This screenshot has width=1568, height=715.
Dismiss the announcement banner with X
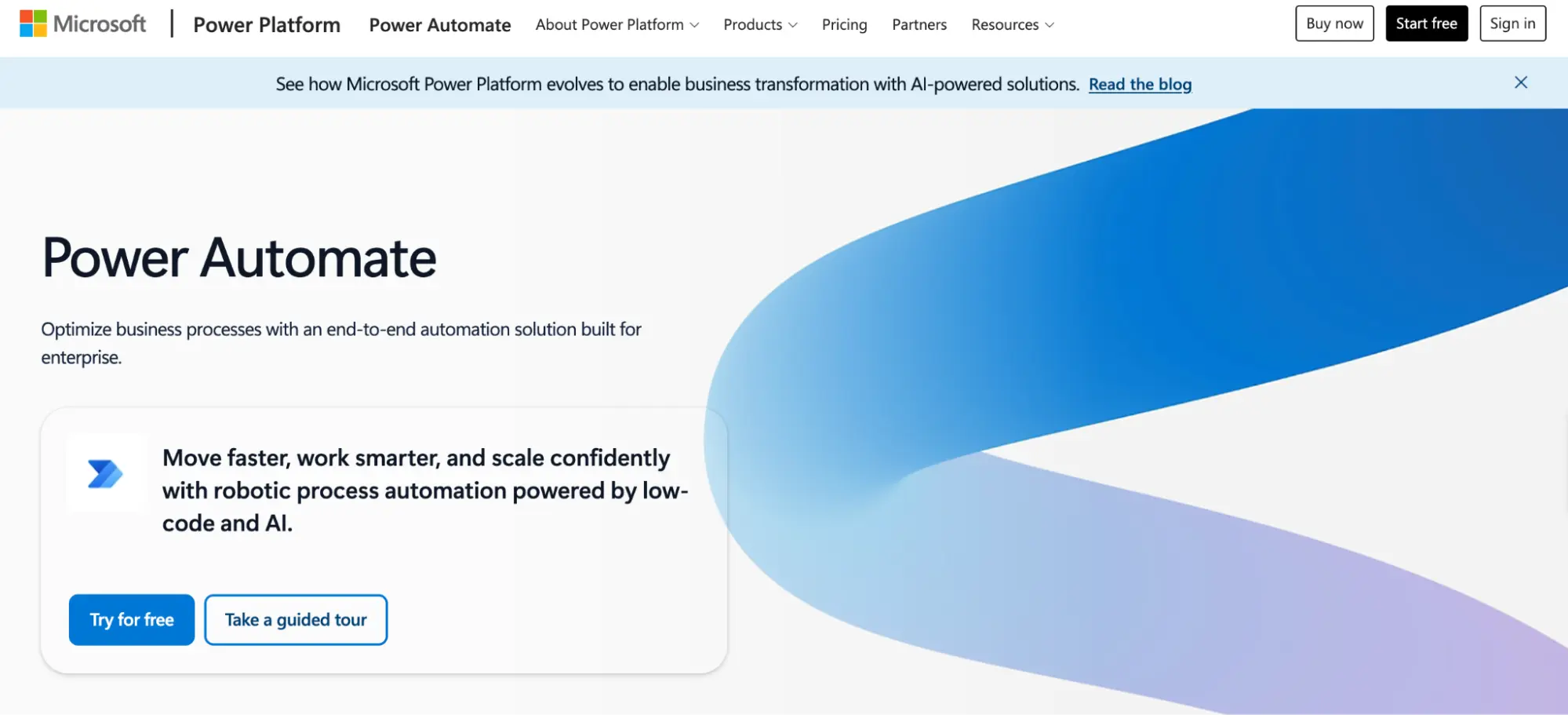[1520, 82]
